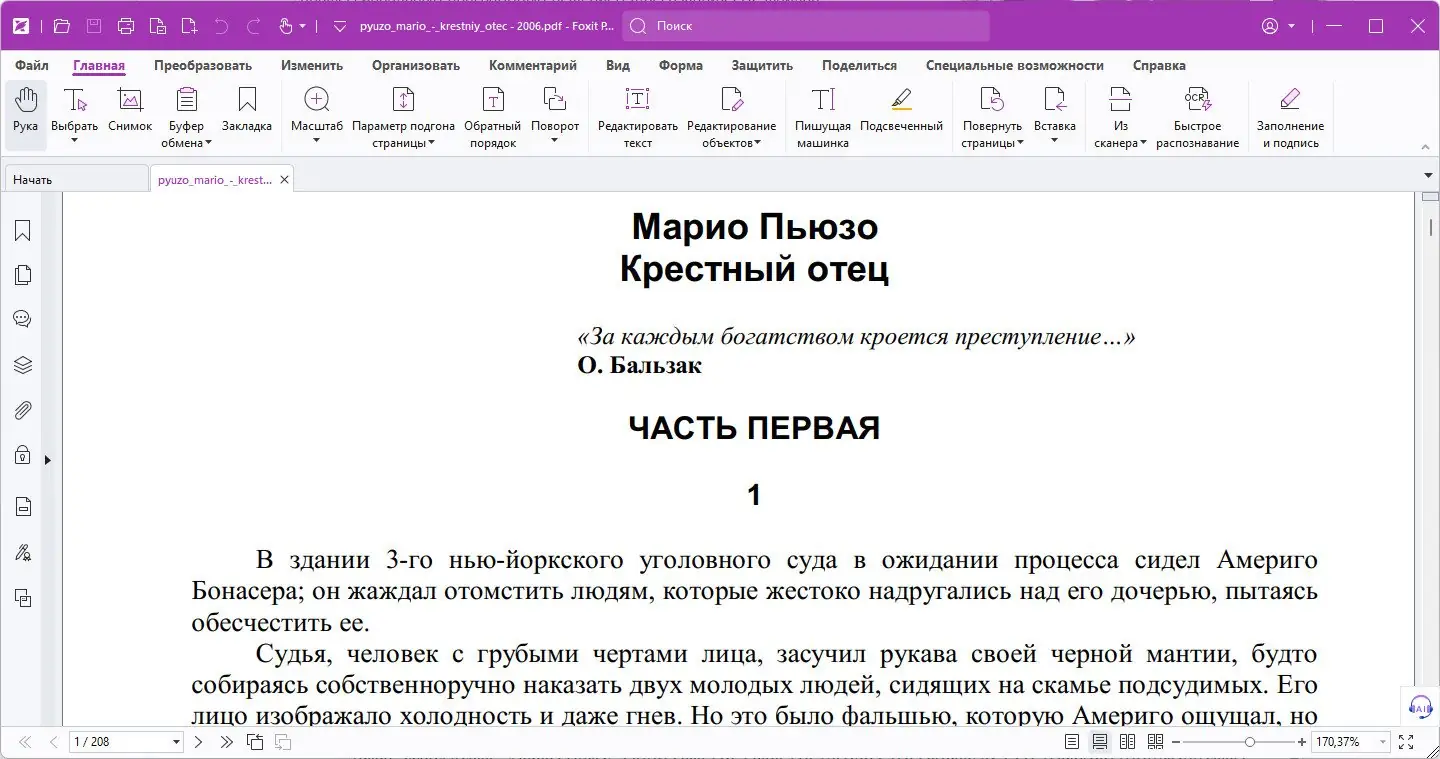
Task: Run Быстрое распознавание OCR
Action: point(1198,118)
